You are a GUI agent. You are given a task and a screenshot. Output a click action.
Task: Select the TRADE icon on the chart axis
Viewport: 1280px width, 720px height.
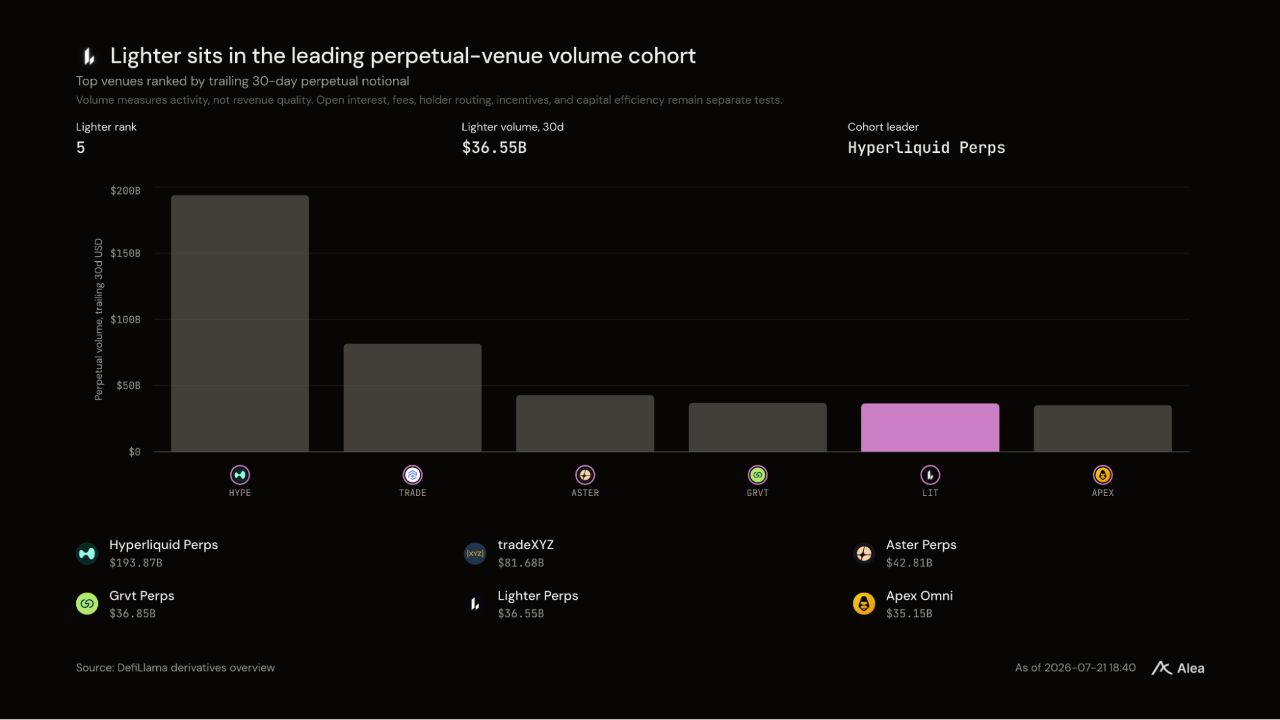coord(412,475)
